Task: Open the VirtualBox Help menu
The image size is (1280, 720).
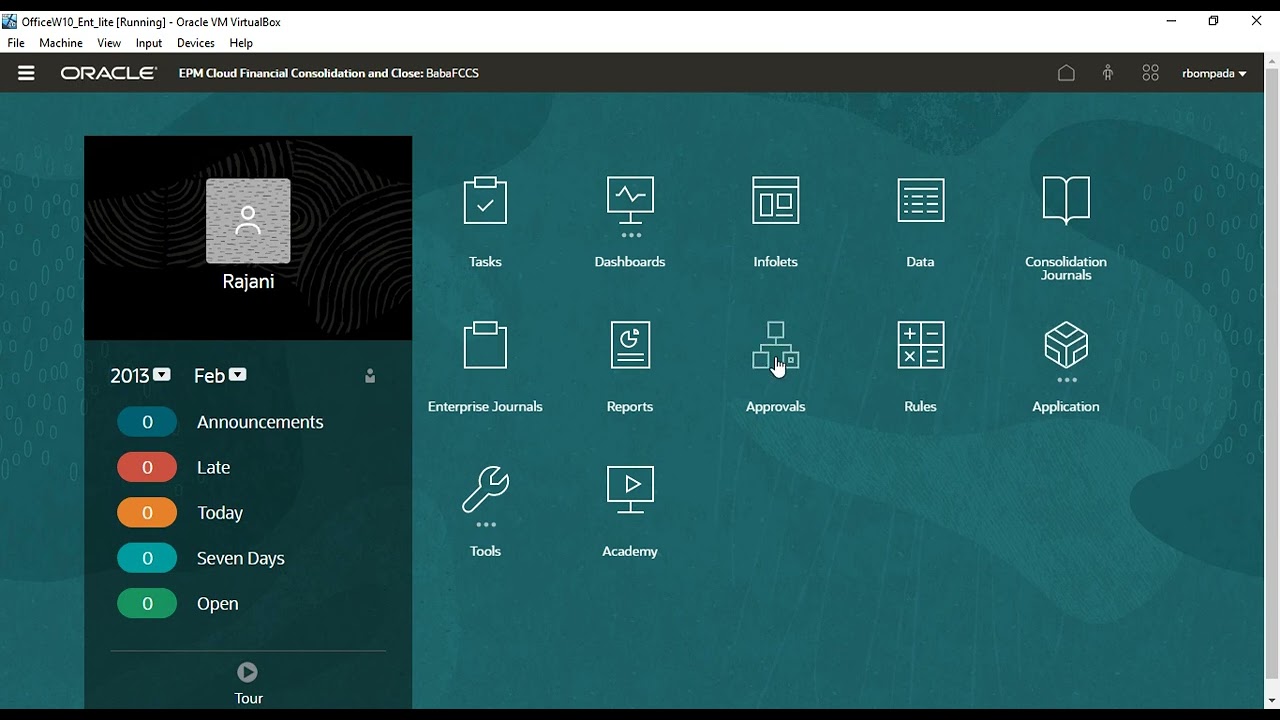Action: 241,43
